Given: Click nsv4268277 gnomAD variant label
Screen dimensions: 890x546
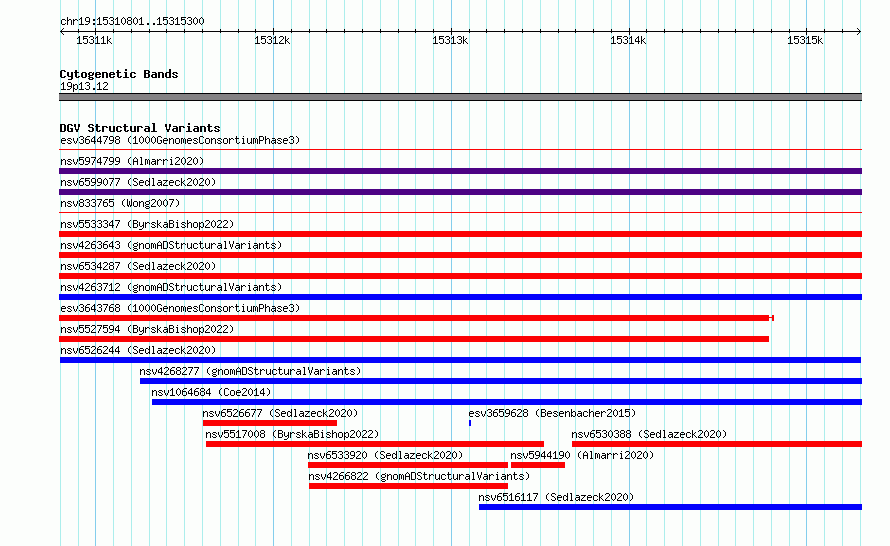Looking at the screenshot, I should pos(250,371).
